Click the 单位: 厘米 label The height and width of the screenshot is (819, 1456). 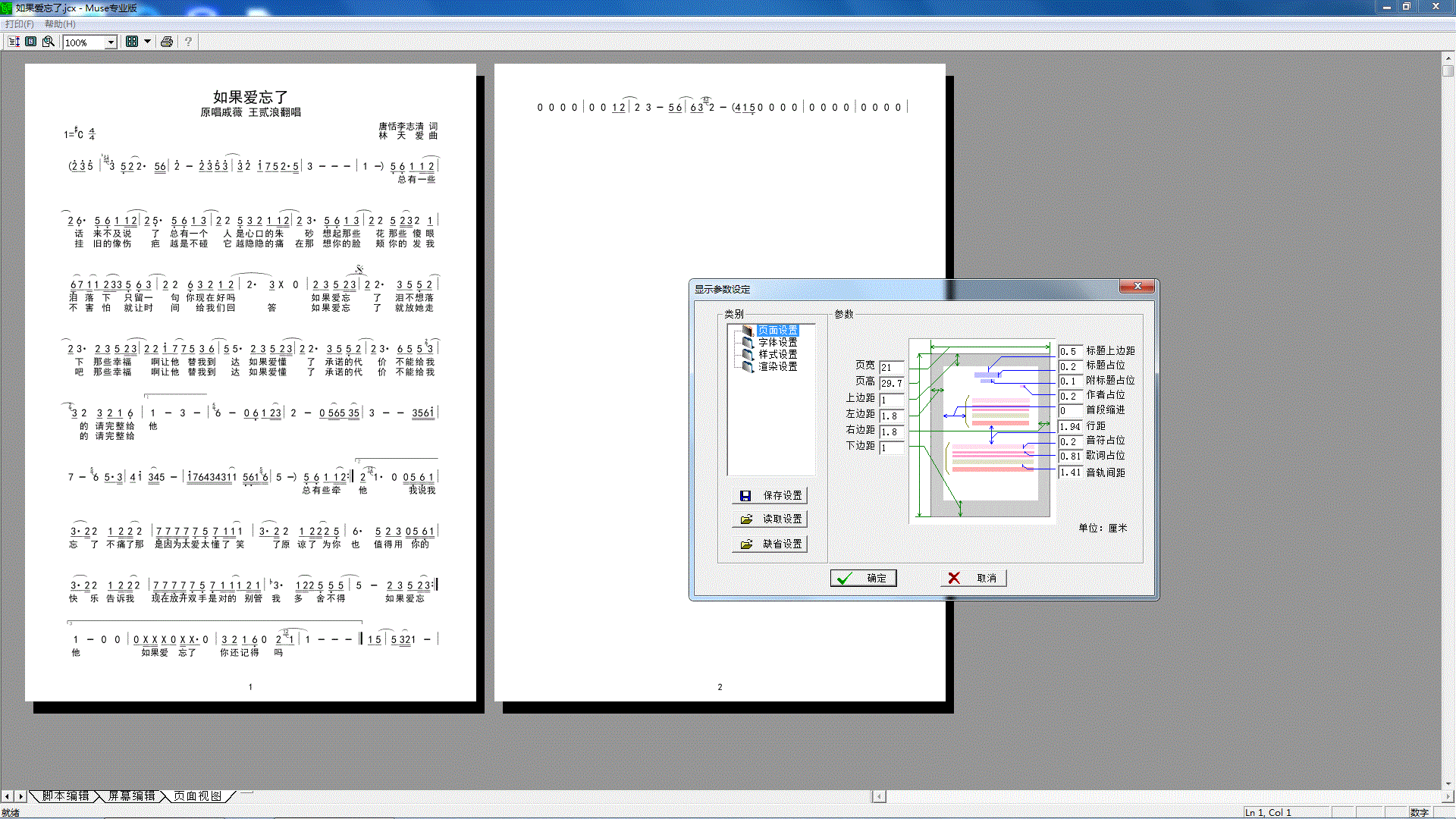[x=1103, y=528]
